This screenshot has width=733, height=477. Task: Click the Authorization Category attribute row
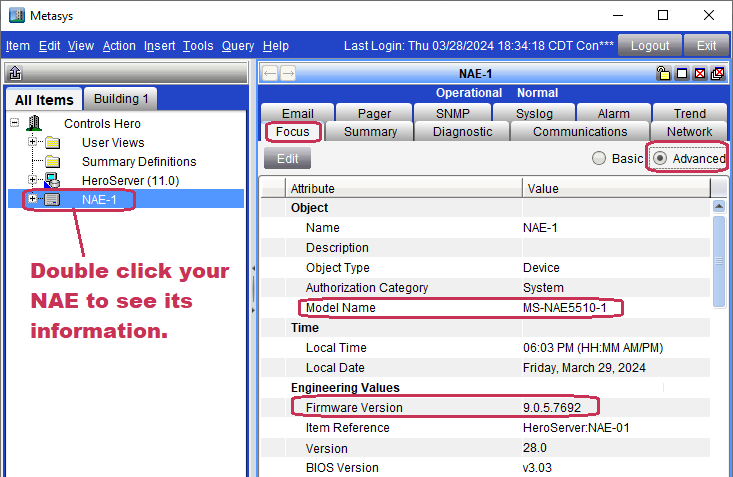485,288
